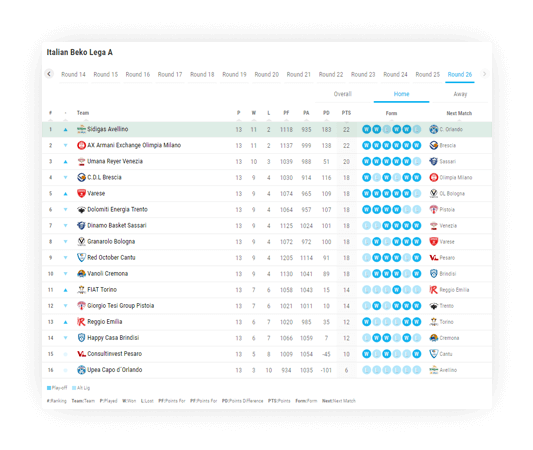Open the Giorgio Tesi Group Pistoia link
The height and width of the screenshot is (450, 533).
click(x=121, y=306)
